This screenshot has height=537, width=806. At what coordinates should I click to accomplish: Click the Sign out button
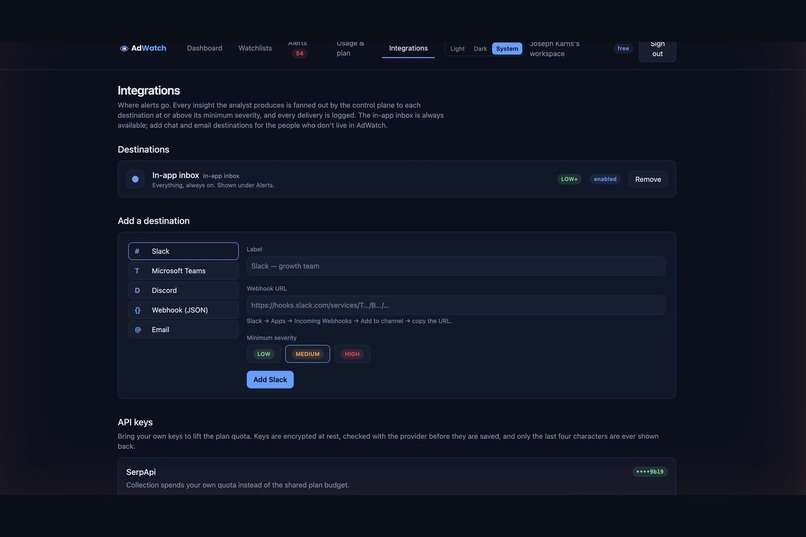point(657,49)
